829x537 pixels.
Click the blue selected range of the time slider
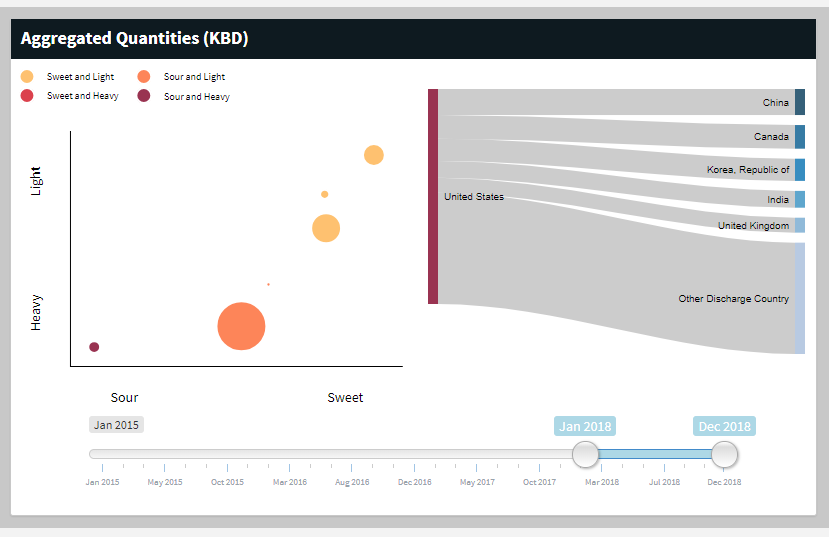[x=655, y=454]
